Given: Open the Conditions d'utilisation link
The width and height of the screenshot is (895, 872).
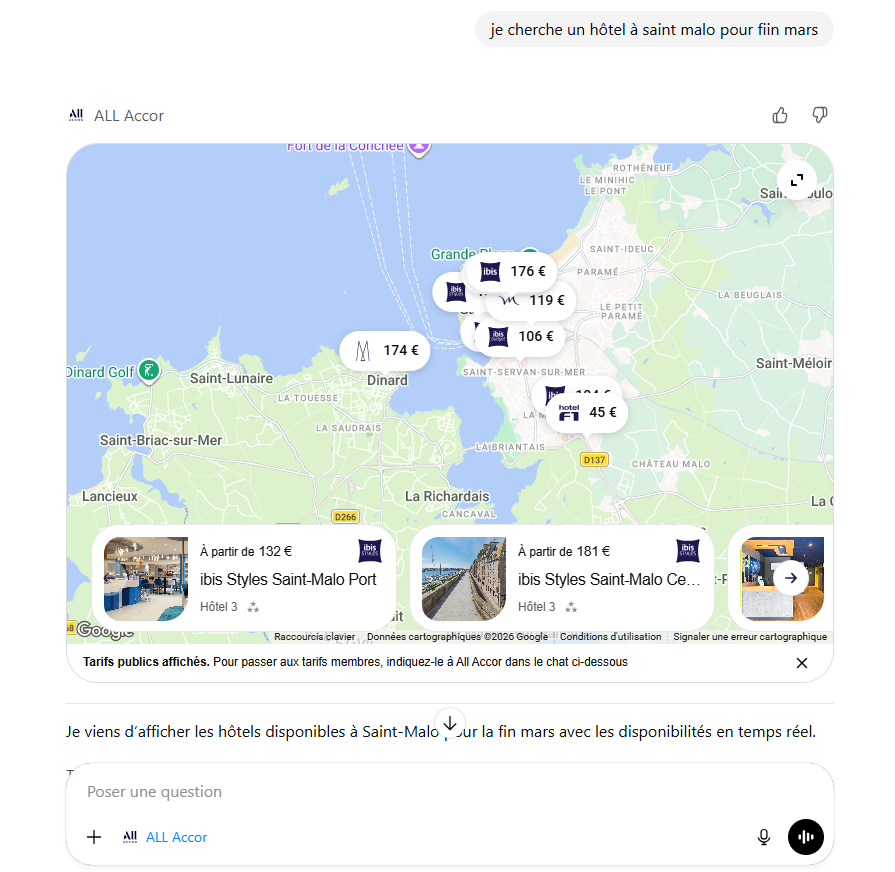Looking at the screenshot, I should [x=610, y=637].
